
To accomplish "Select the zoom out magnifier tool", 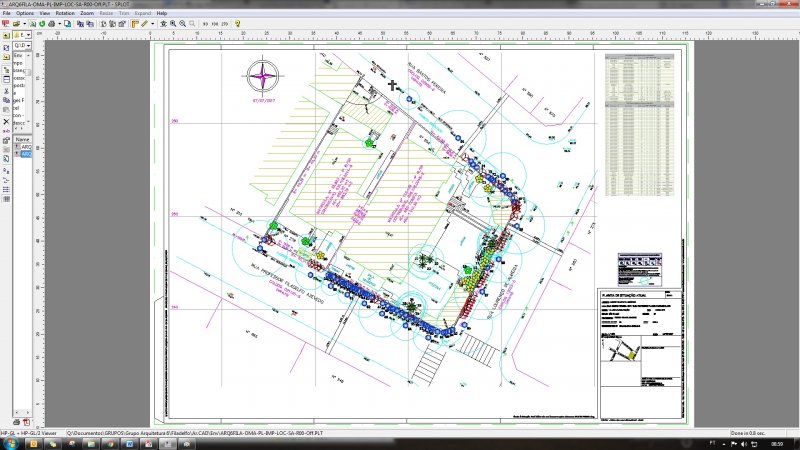I will [x=182, y=23].
